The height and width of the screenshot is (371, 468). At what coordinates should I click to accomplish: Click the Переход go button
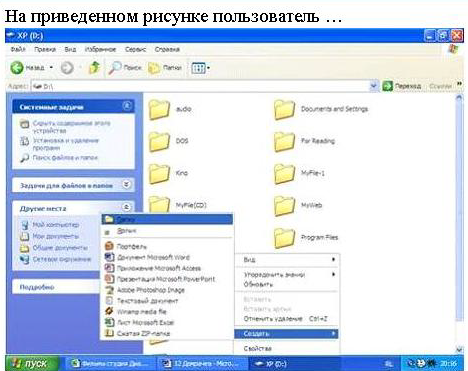point(402,86)
